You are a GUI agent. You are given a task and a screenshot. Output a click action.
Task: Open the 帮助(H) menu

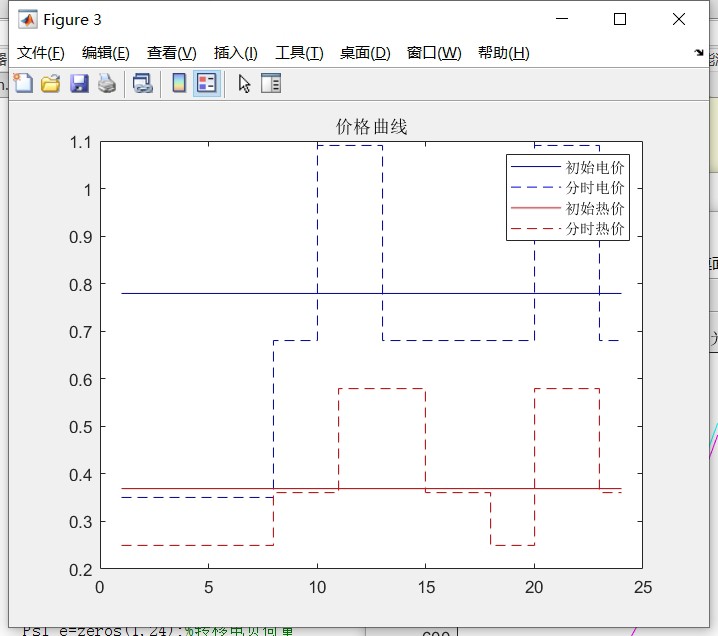(504, 53)
